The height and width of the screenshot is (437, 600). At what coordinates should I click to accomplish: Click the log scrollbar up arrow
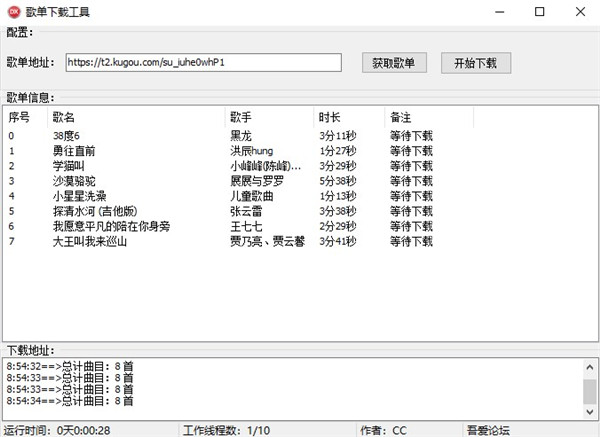tap(590, 367)
